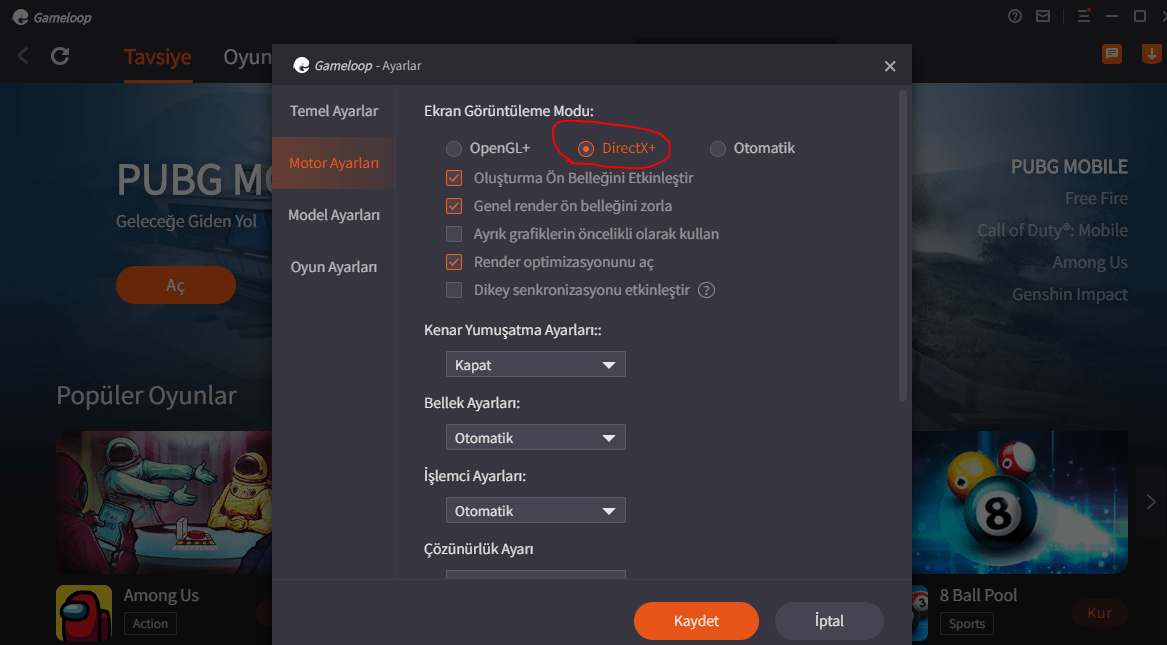1167x645 pixels.
Task: Open the Bellek Ayarları Otomatik dropdown
Action: 536,437
